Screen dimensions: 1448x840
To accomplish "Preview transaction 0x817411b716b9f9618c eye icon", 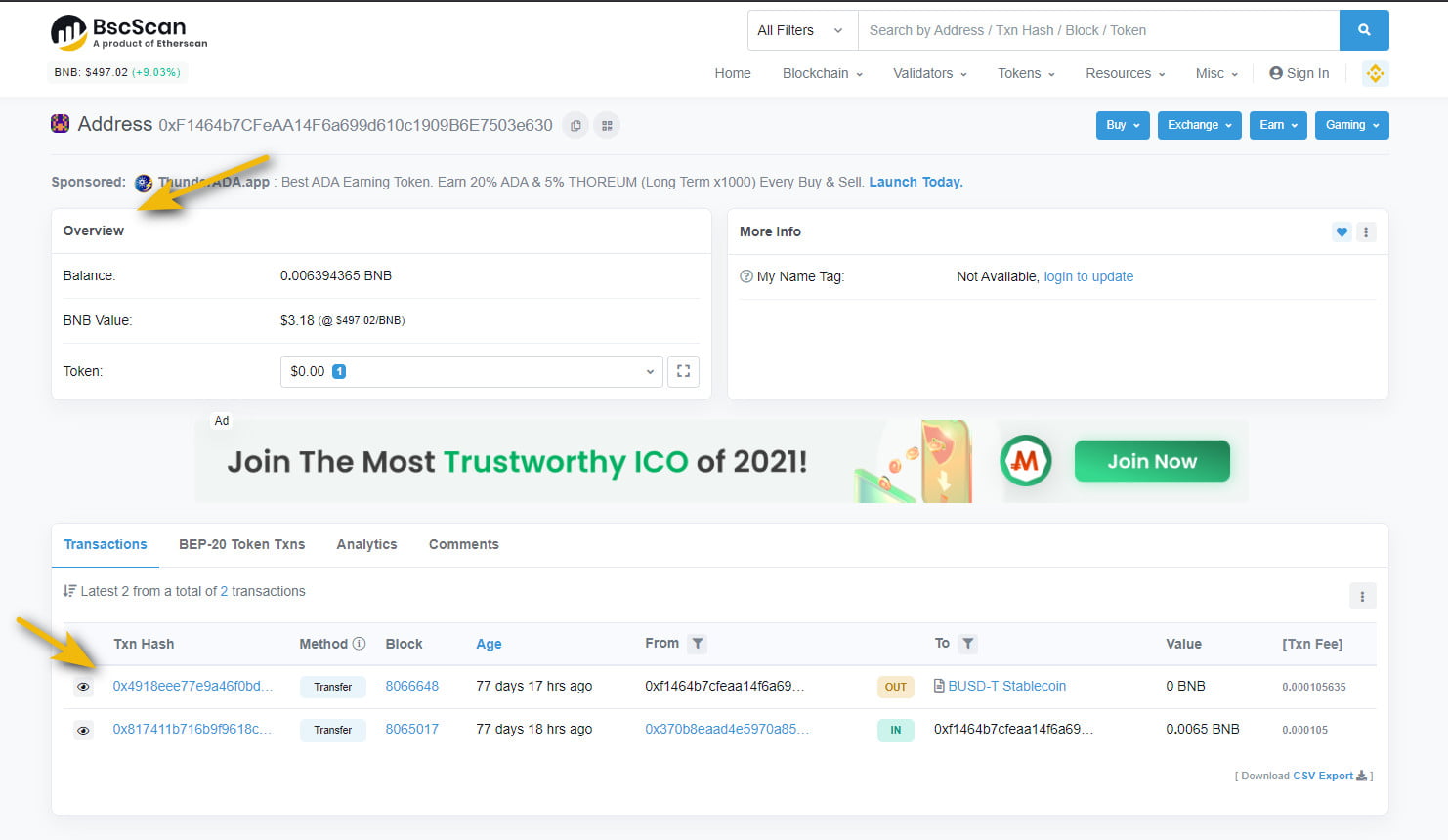I will click(83, 730).
